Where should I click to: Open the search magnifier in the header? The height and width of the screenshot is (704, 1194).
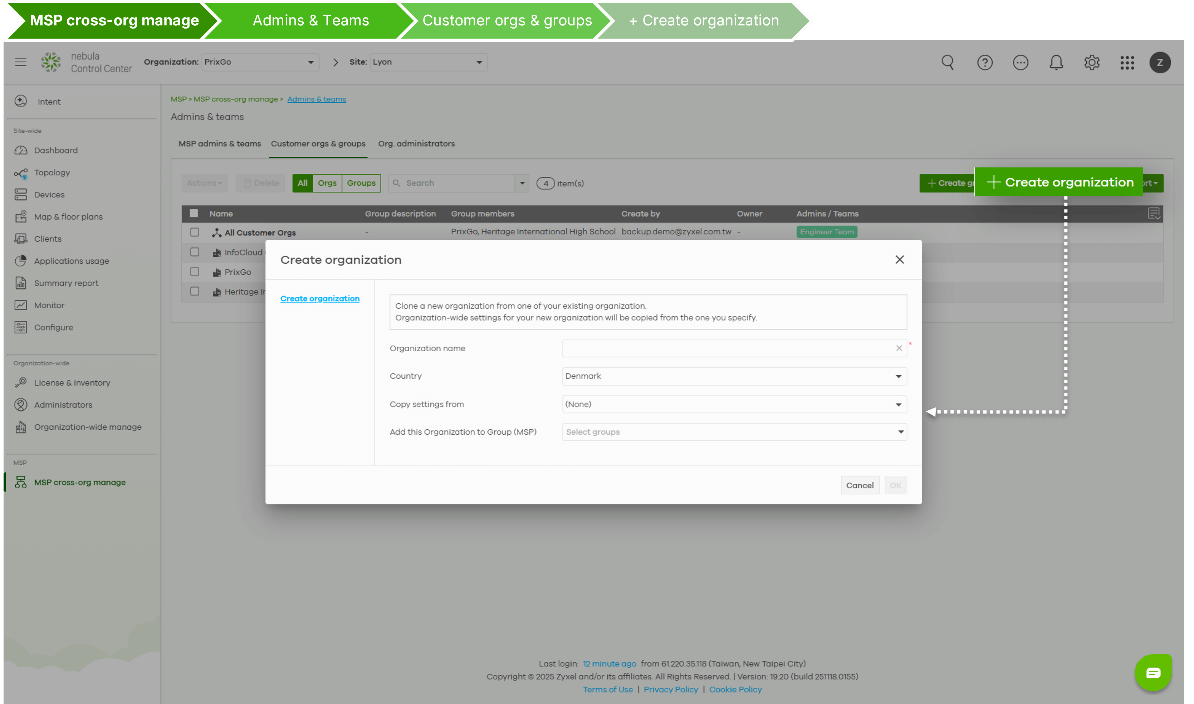click(x=947, y=62)
